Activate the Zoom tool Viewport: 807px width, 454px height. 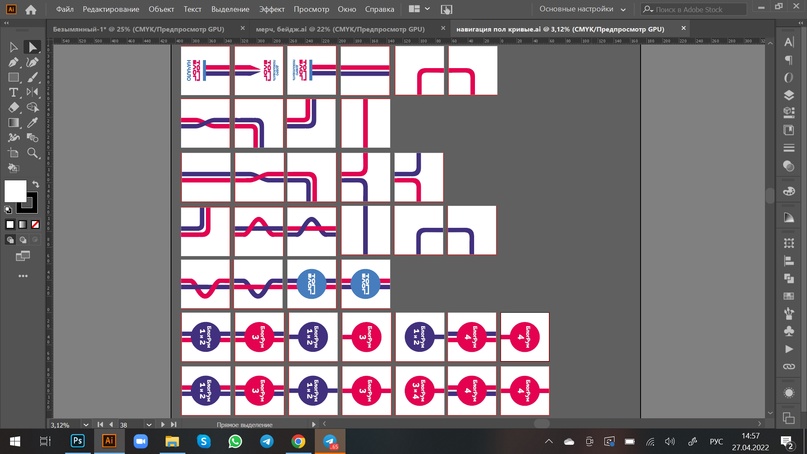click(32, 153)
